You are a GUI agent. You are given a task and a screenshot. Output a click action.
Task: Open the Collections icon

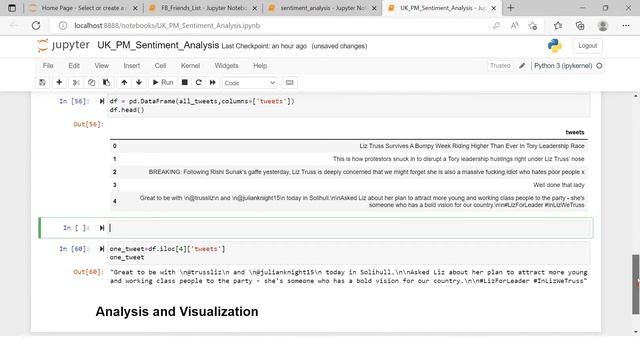click(x=580, y=25)
